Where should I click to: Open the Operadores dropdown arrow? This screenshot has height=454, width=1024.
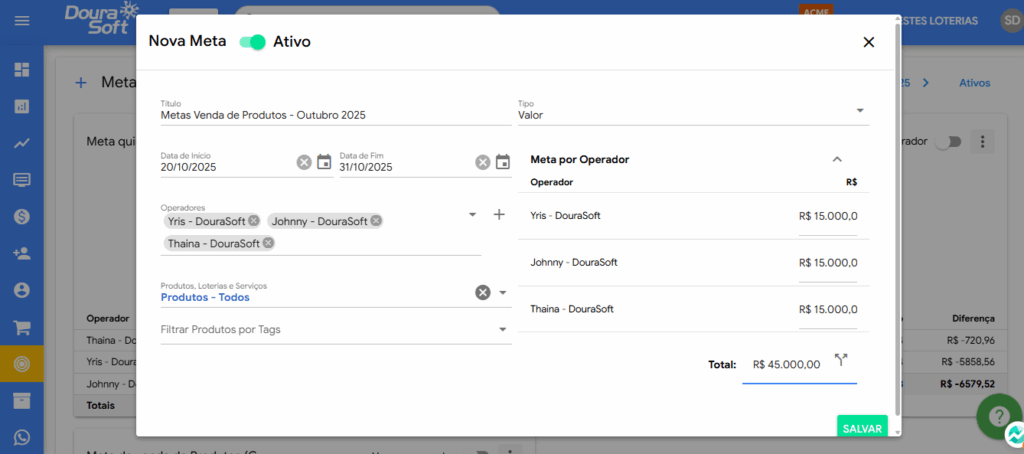472,215
